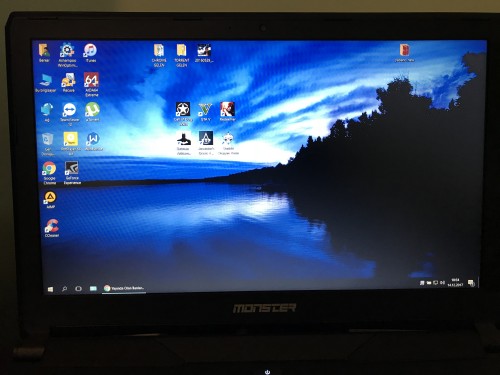
Task: Open the uTorrent desktop icon
Action: tap(92, 112)
